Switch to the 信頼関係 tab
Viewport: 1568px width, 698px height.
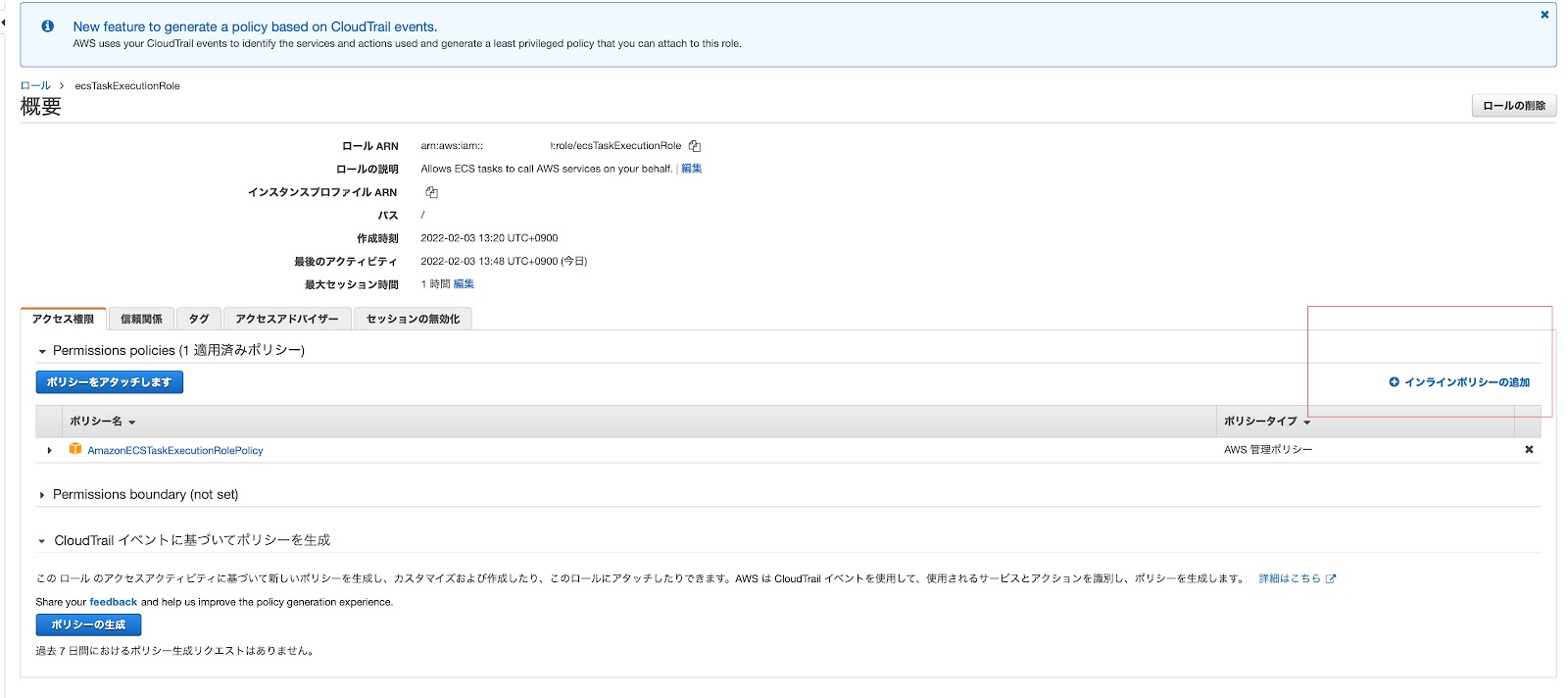coord(141,319)
